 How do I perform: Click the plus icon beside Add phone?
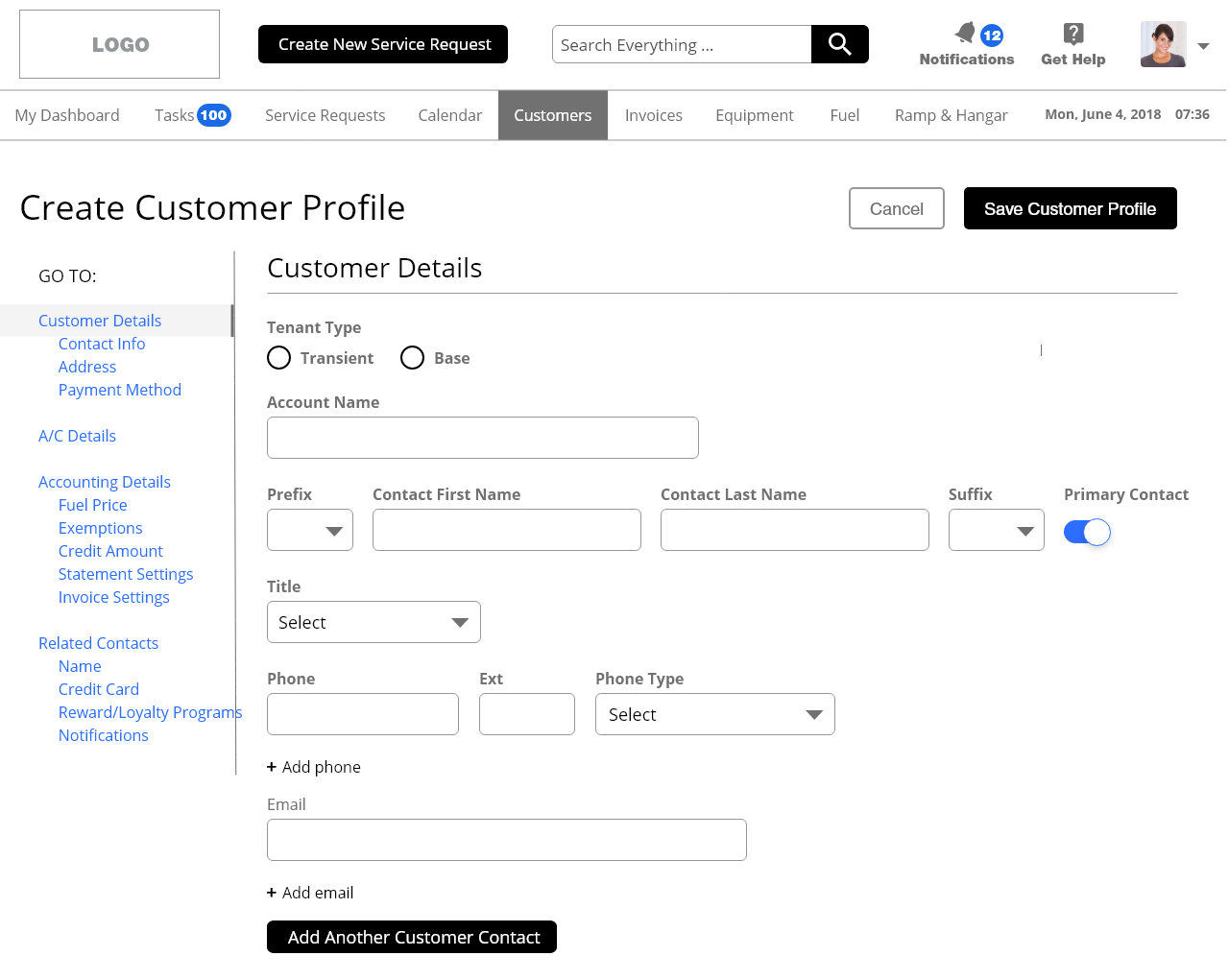click(272, 767)
